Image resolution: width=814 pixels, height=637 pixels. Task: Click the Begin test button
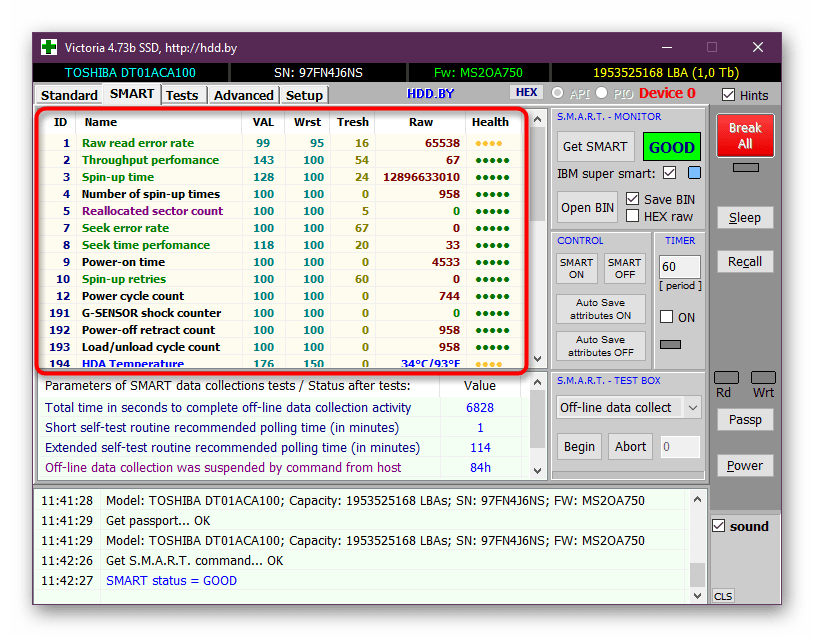click(x=579, y=447)
